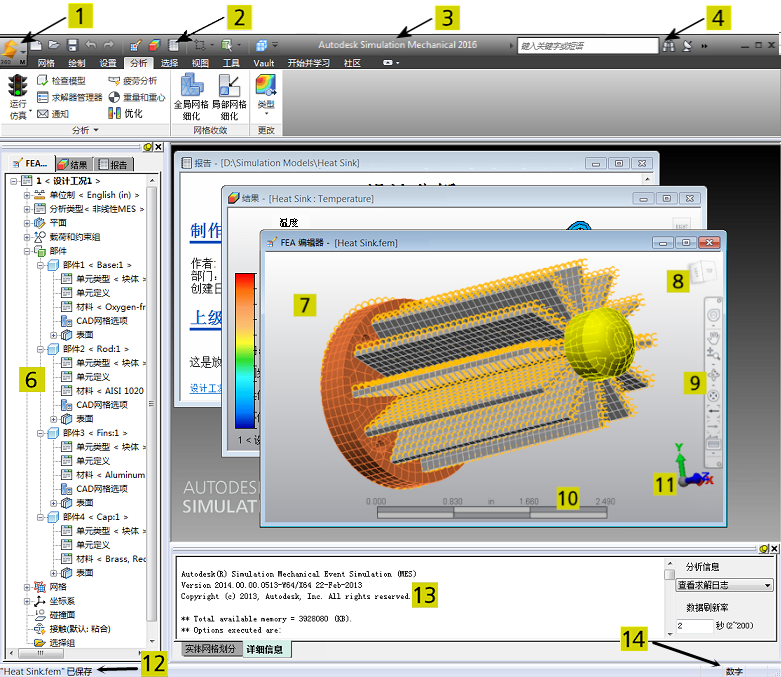Click the Report icon in quick access toolbar
The width and height of the screenshot is (781, 677).
(173, 45)
